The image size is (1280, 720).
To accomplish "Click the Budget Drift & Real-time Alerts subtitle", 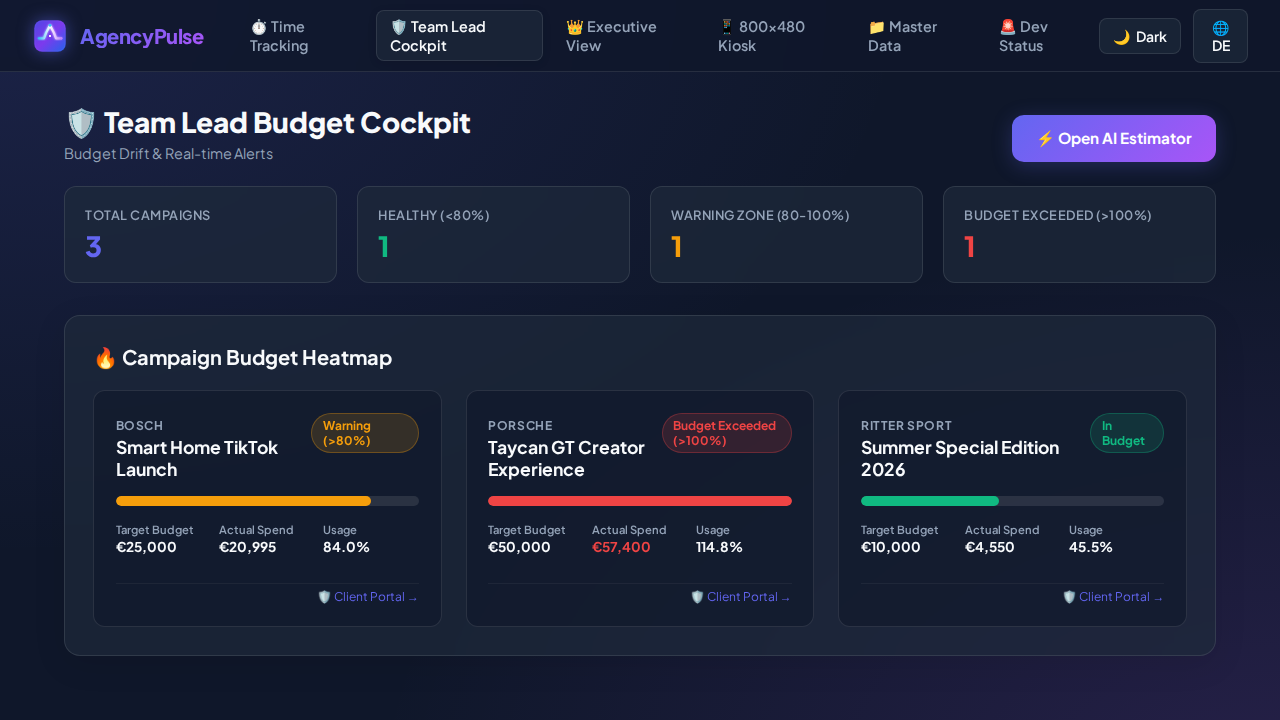I will tap(168, 154).
